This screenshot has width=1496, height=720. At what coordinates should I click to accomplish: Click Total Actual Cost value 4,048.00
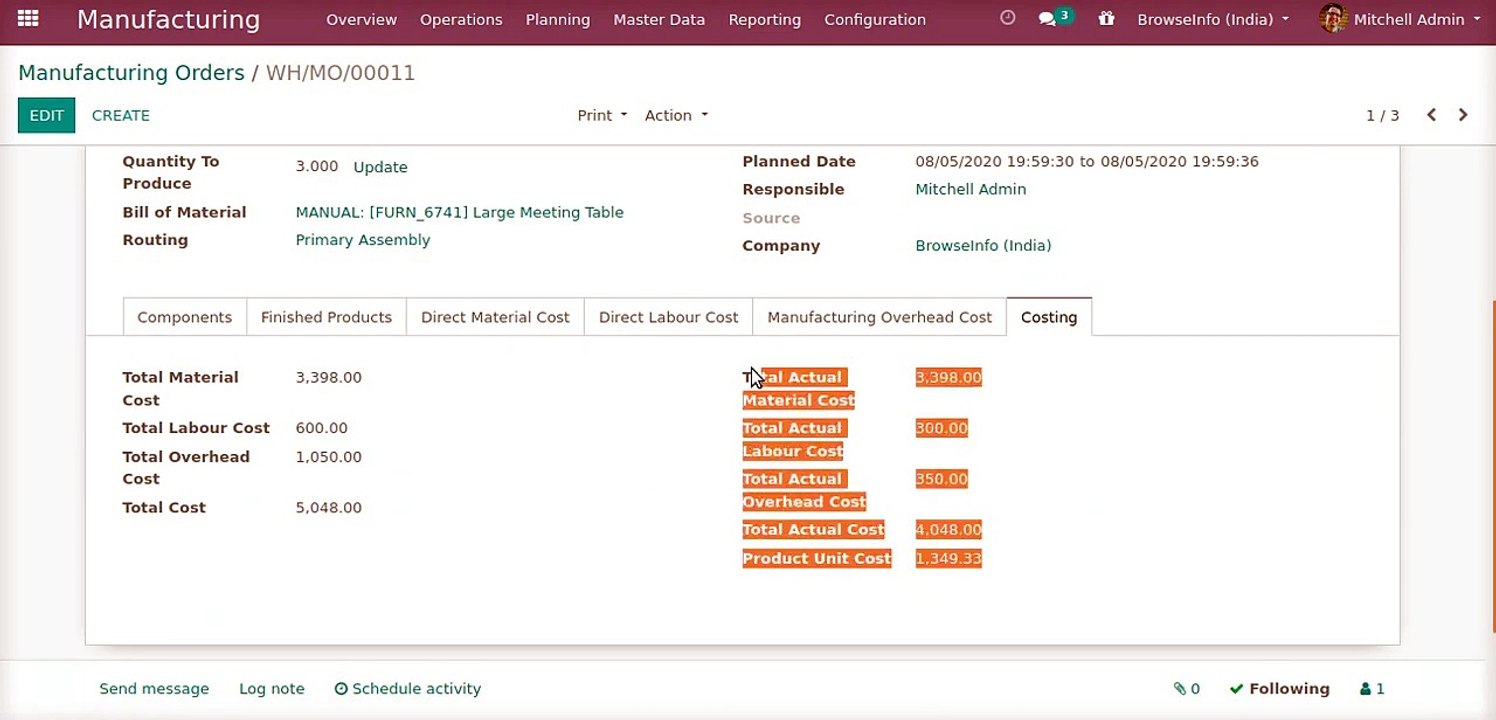tap(948, 530)
